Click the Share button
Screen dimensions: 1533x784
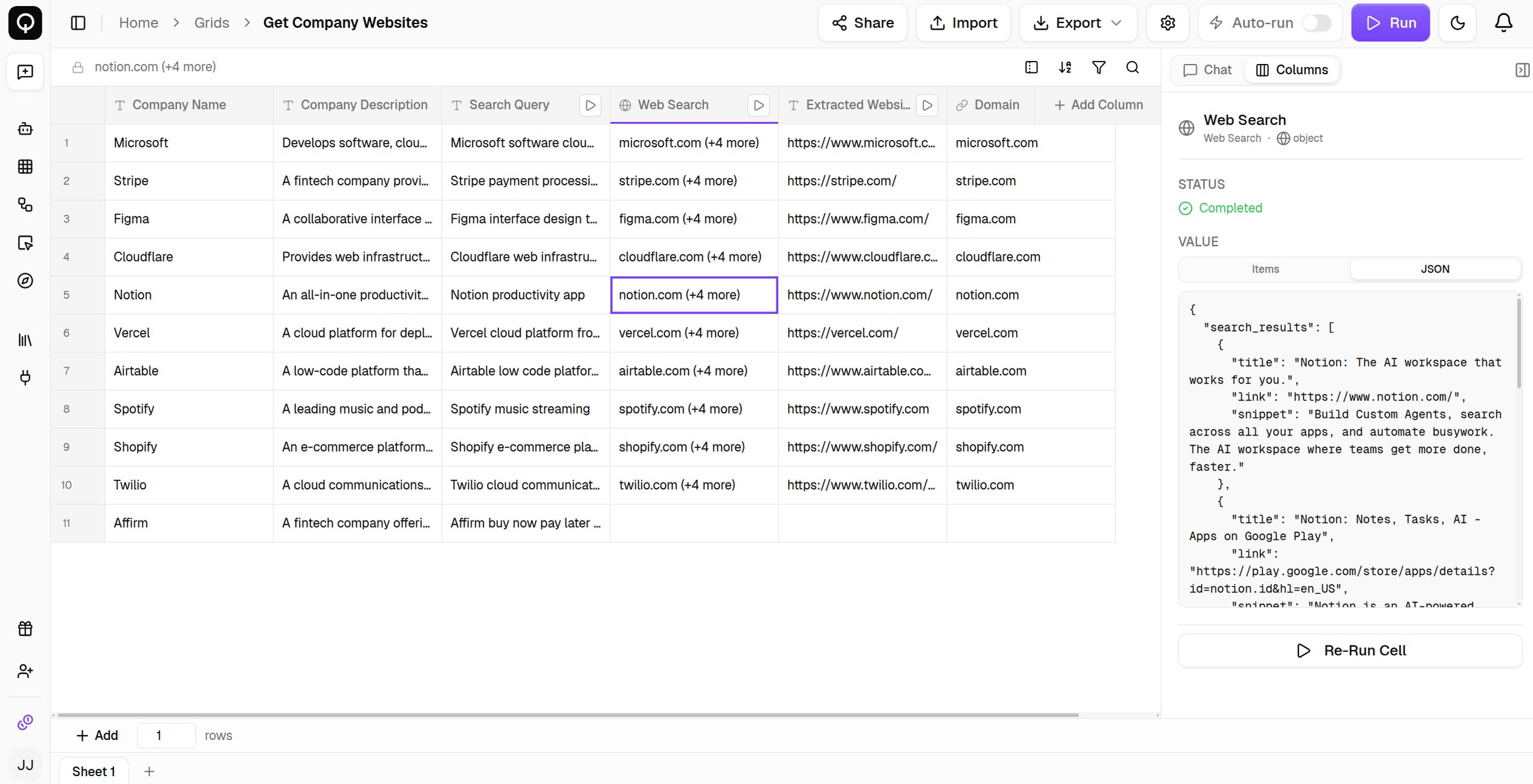point(862,23)
